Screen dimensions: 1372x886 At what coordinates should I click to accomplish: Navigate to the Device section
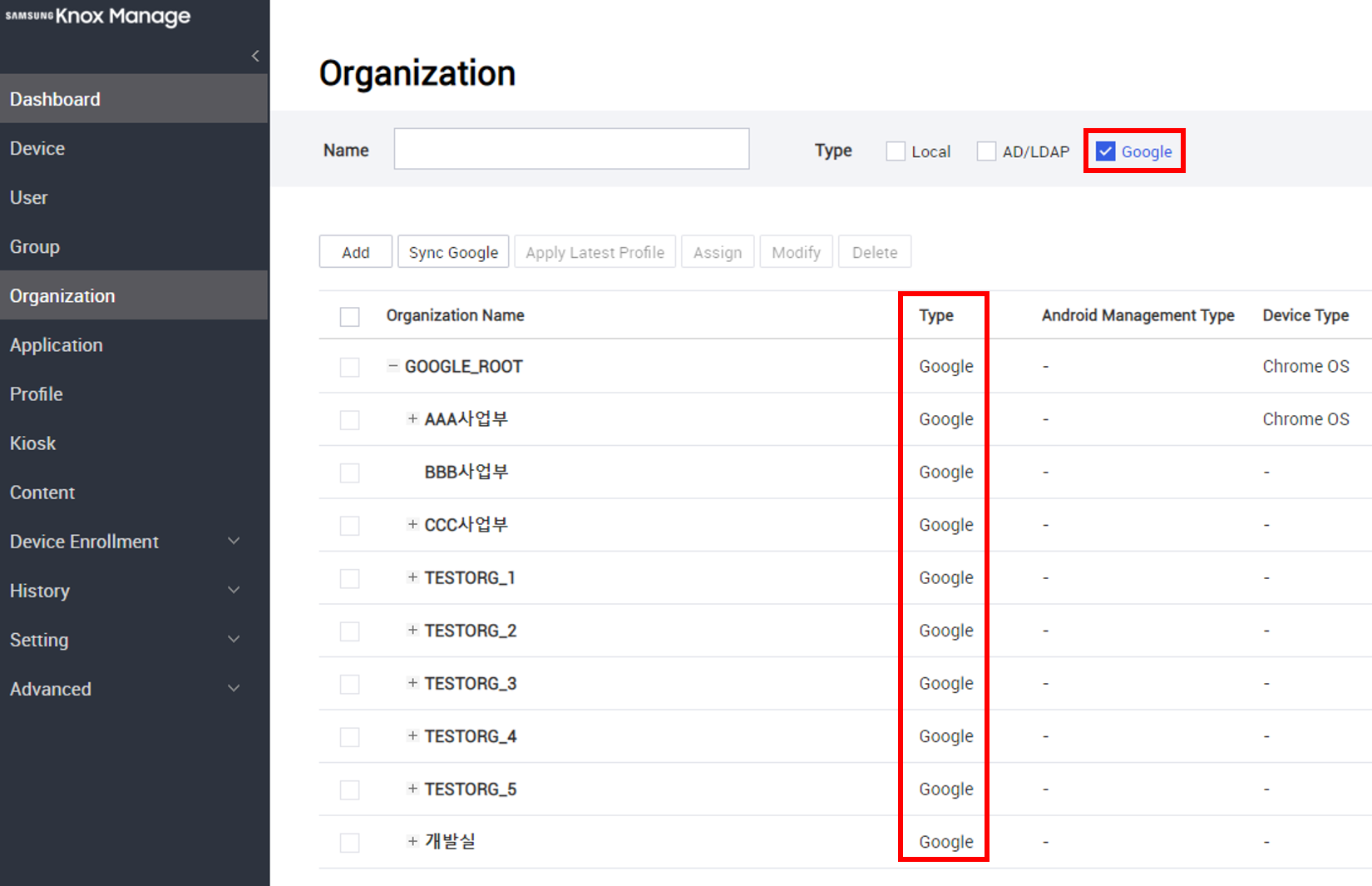point(37,148)
